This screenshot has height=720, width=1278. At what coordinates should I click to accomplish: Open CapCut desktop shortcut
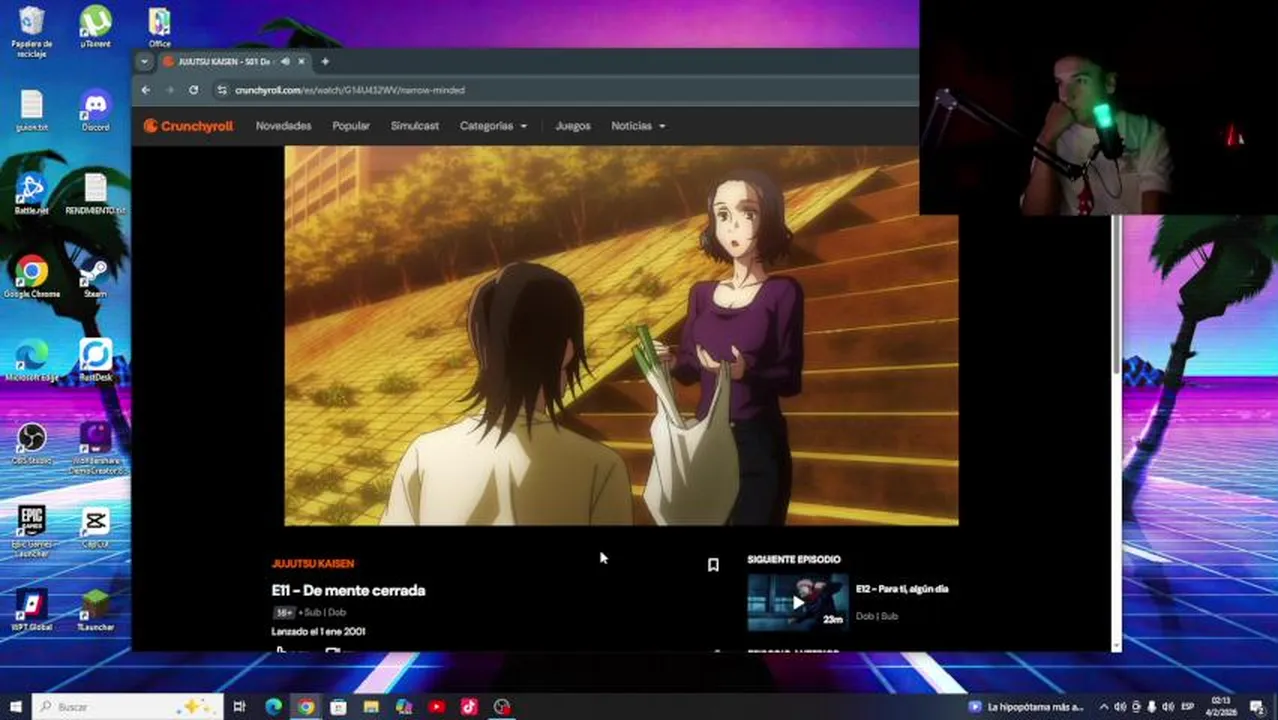click(95, 527)
